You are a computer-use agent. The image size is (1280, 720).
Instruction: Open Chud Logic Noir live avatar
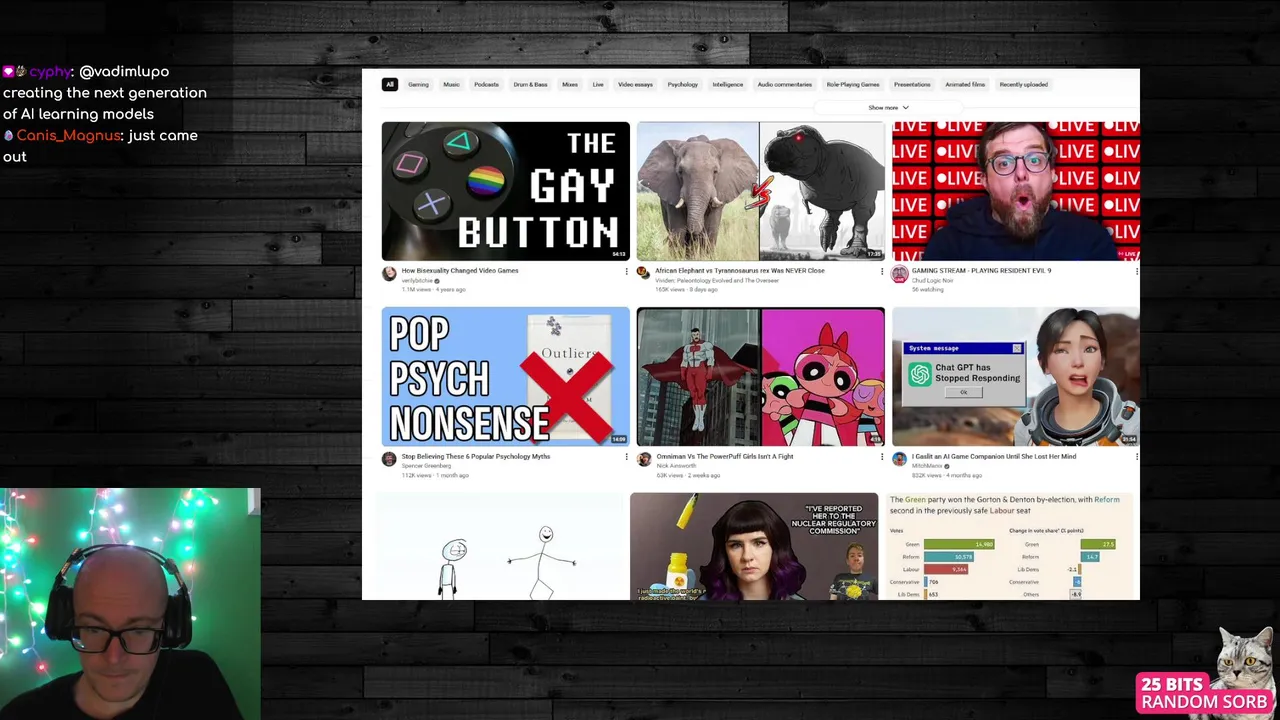[899, 274]
